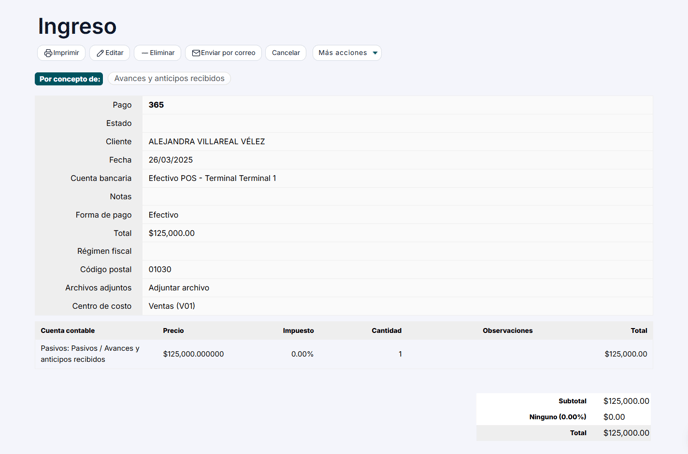Click the Avances y anticipos recibidos tag
The height and width of the screenshot is (454, 688).
[169, 79]
